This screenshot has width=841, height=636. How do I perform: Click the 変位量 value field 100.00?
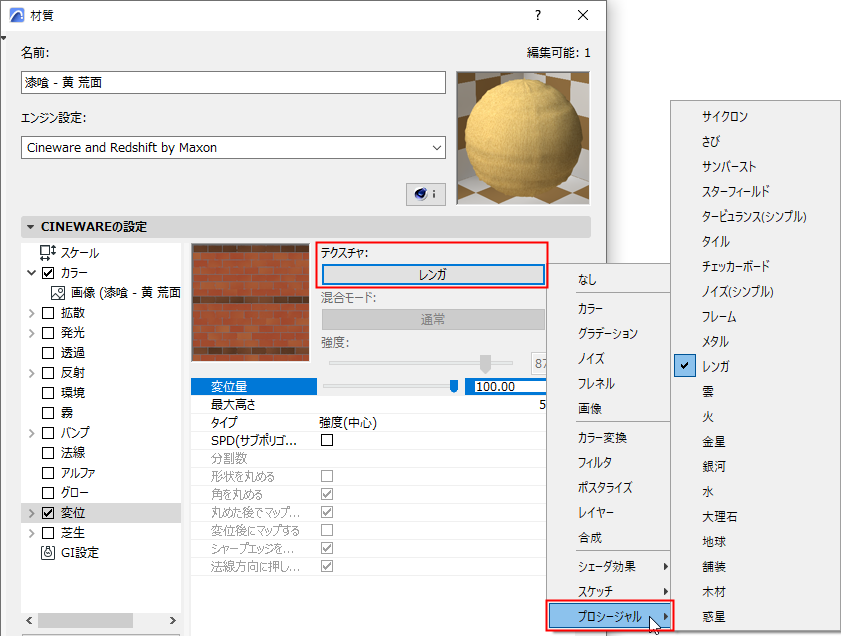point(505,387)
